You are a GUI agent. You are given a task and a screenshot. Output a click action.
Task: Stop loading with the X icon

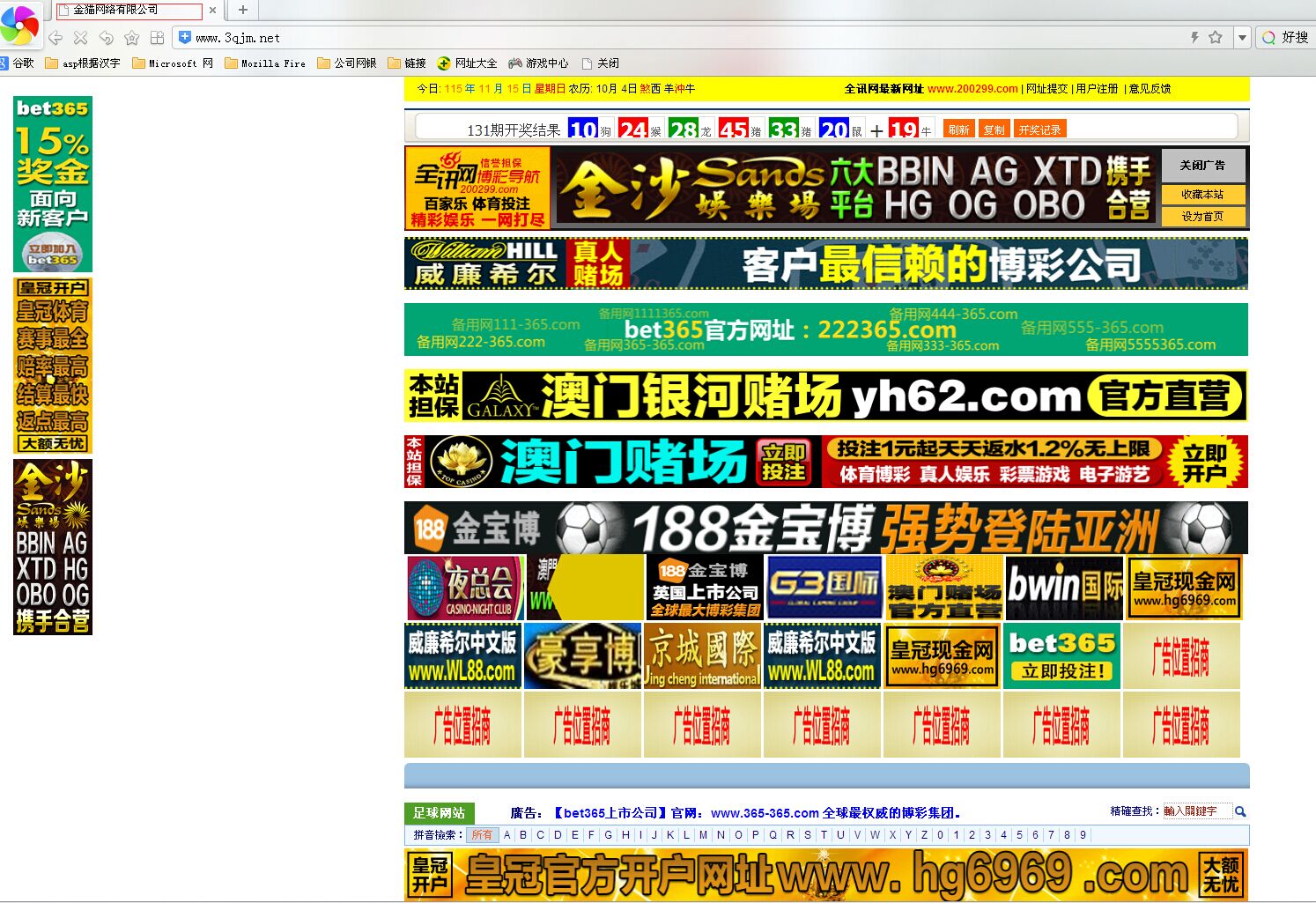[80, 38]
